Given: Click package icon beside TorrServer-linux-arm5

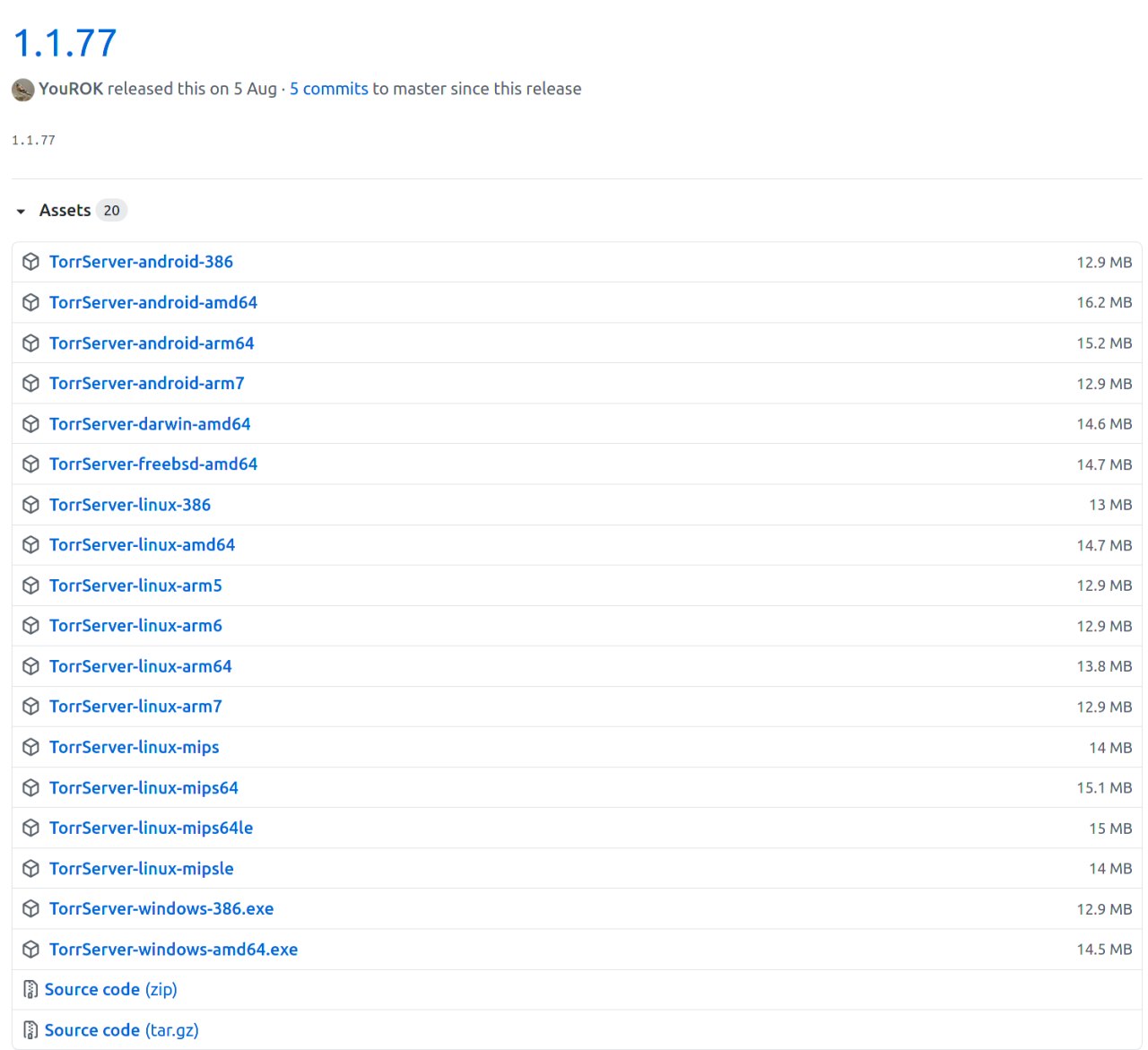Looking at the screenshot, I should click(x=30, y=586).
